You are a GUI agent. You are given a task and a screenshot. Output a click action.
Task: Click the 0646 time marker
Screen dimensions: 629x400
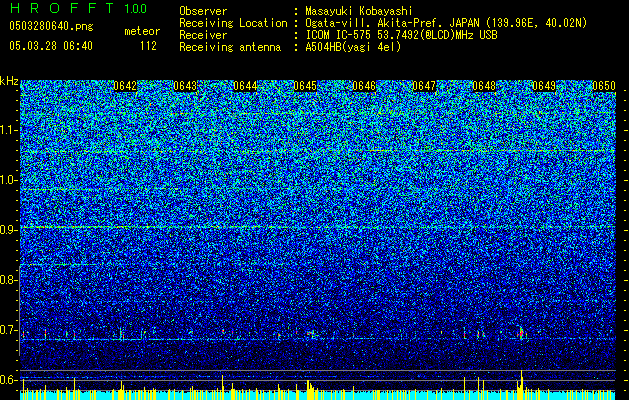tap(364, 86)
